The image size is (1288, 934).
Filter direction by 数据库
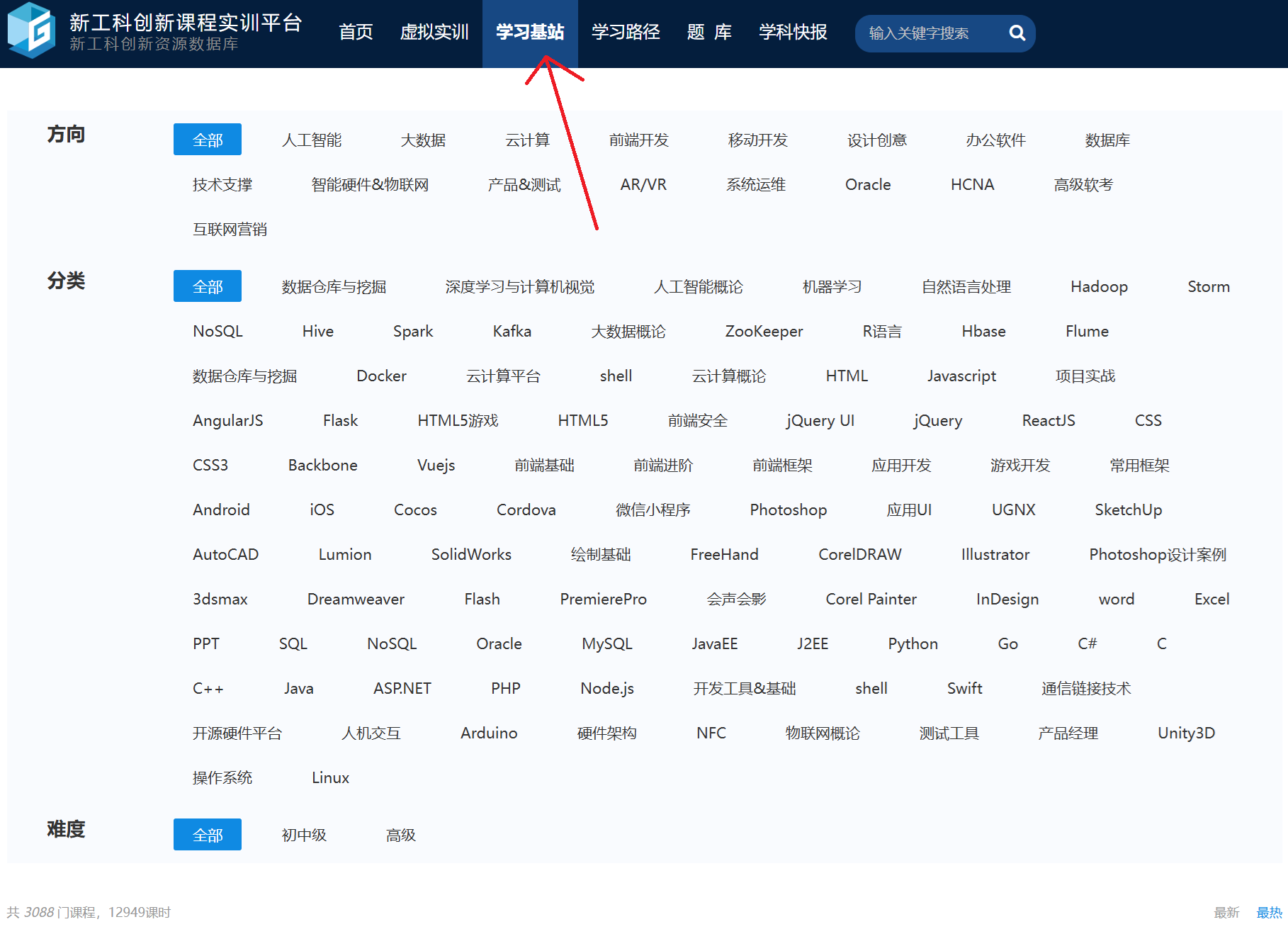pyautogui.click(x=1107, y=140)
